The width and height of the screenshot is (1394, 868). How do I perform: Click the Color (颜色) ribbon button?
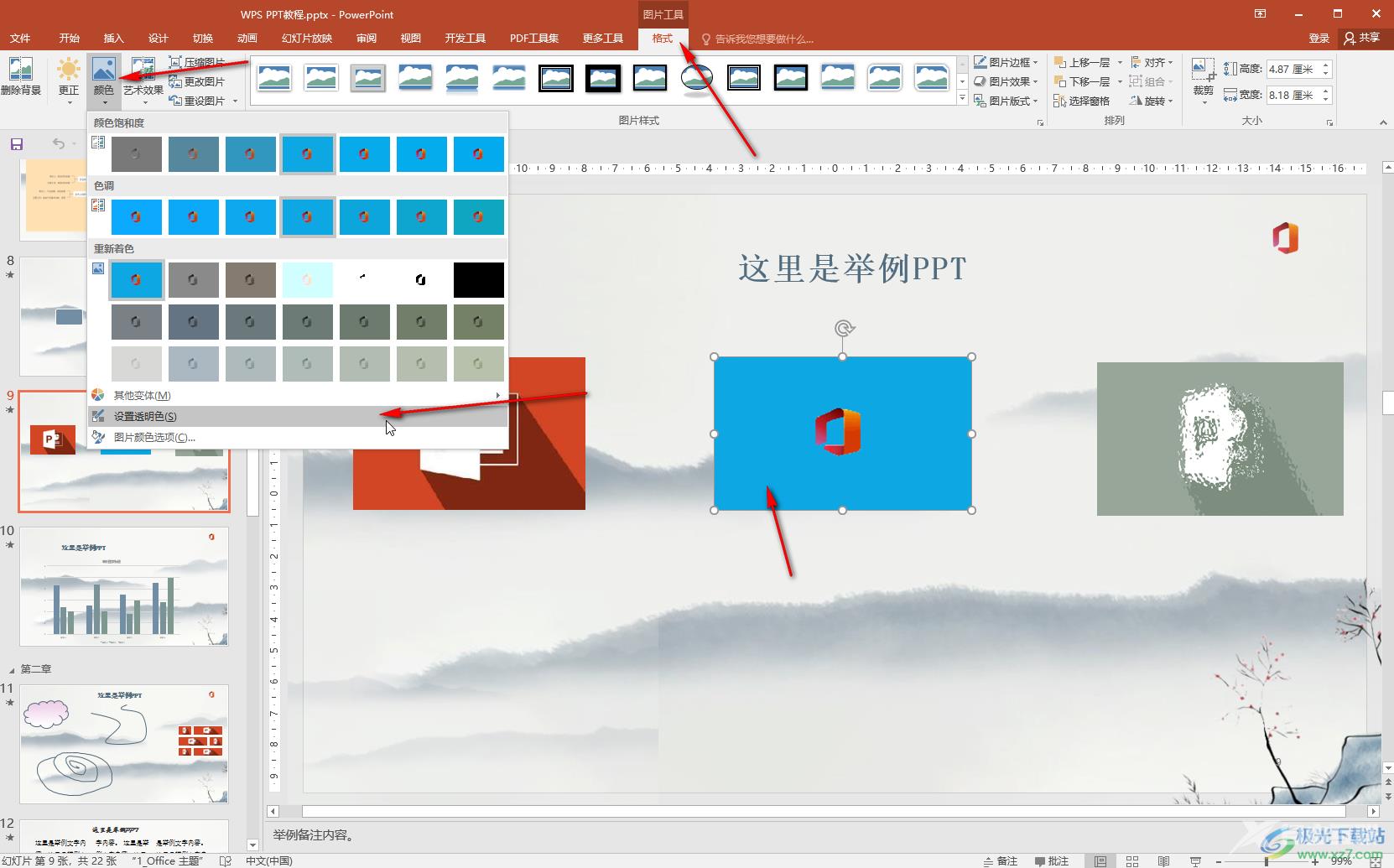click(x=104, y=81)
